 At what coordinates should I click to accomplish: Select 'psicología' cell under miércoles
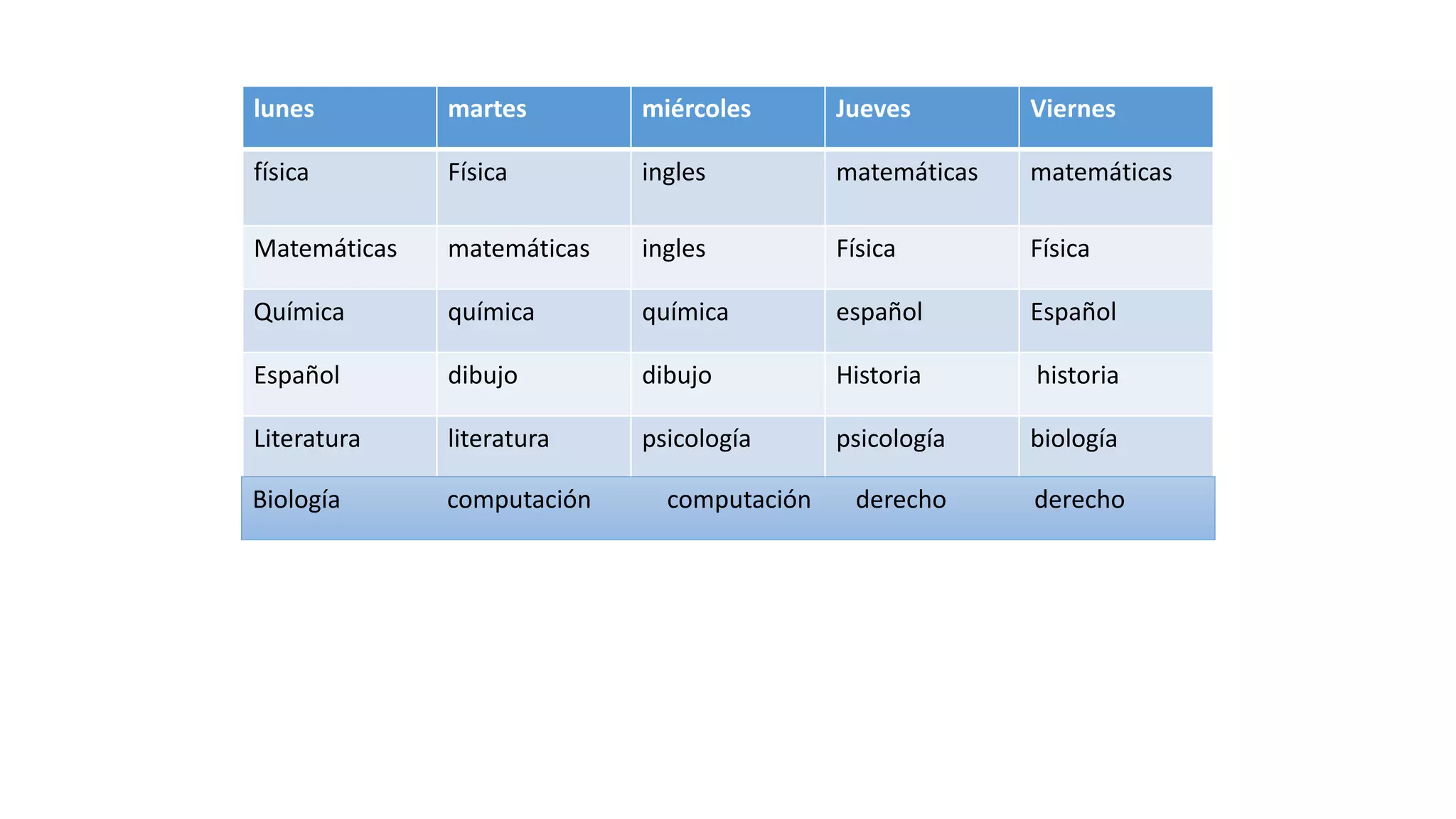point(696,439)
